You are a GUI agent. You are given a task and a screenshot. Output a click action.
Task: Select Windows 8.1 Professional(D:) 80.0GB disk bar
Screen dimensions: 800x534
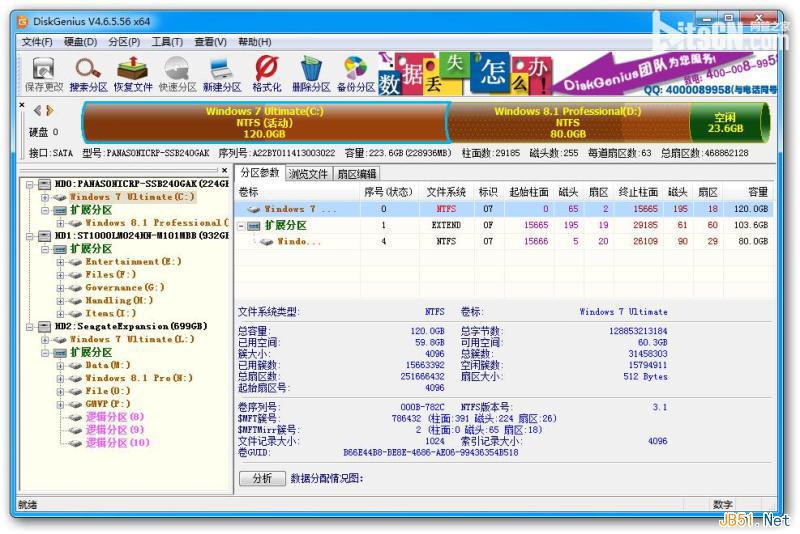click(x=567, y=122)
